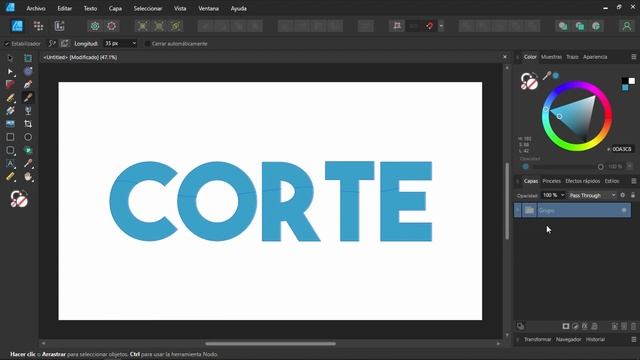This screenshot has height=360, width=640.
Task: Switch to the Muestras tab
Action: [x=551, y=57]
